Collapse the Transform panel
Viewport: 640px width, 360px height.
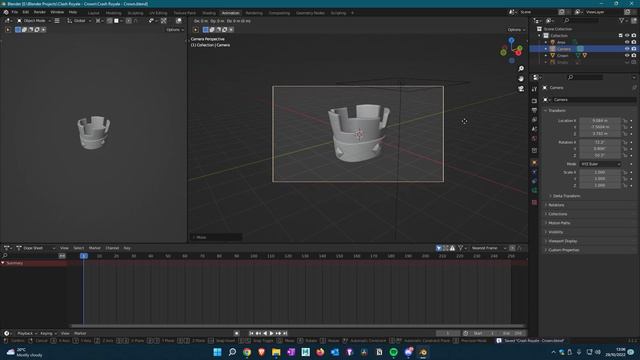pyautogui.click(x=556, y=111)
